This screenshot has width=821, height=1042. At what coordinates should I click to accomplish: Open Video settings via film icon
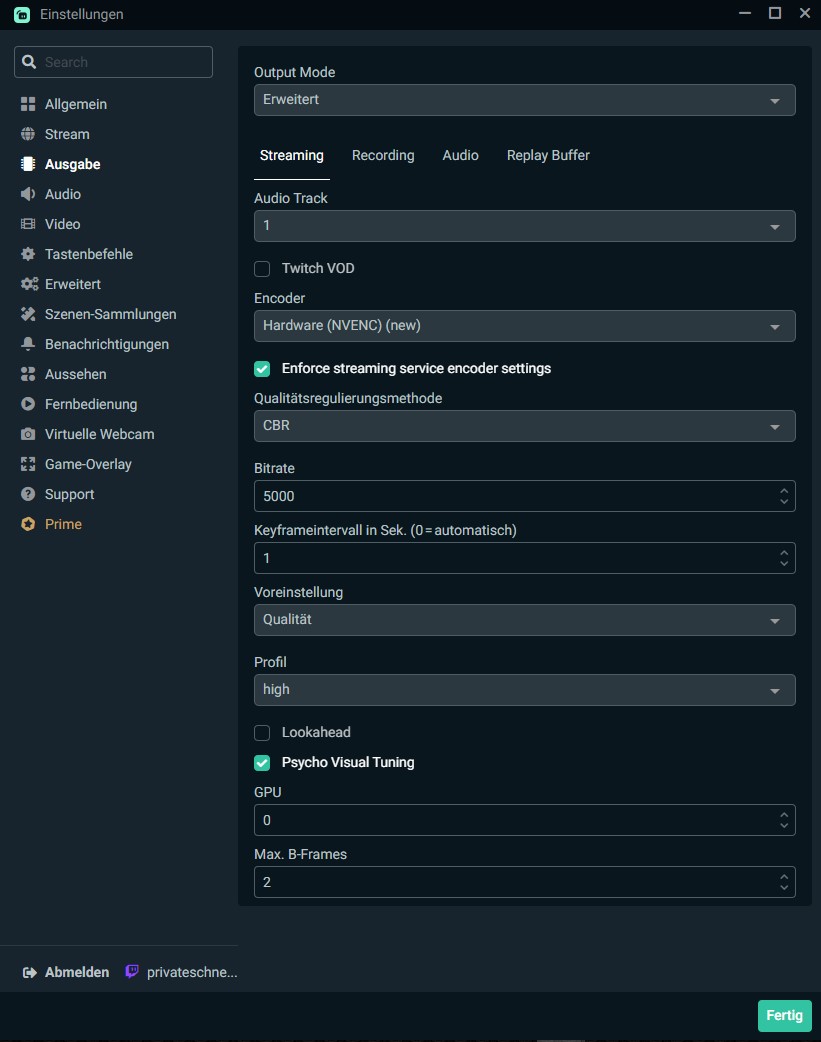(x=28, y=224)
